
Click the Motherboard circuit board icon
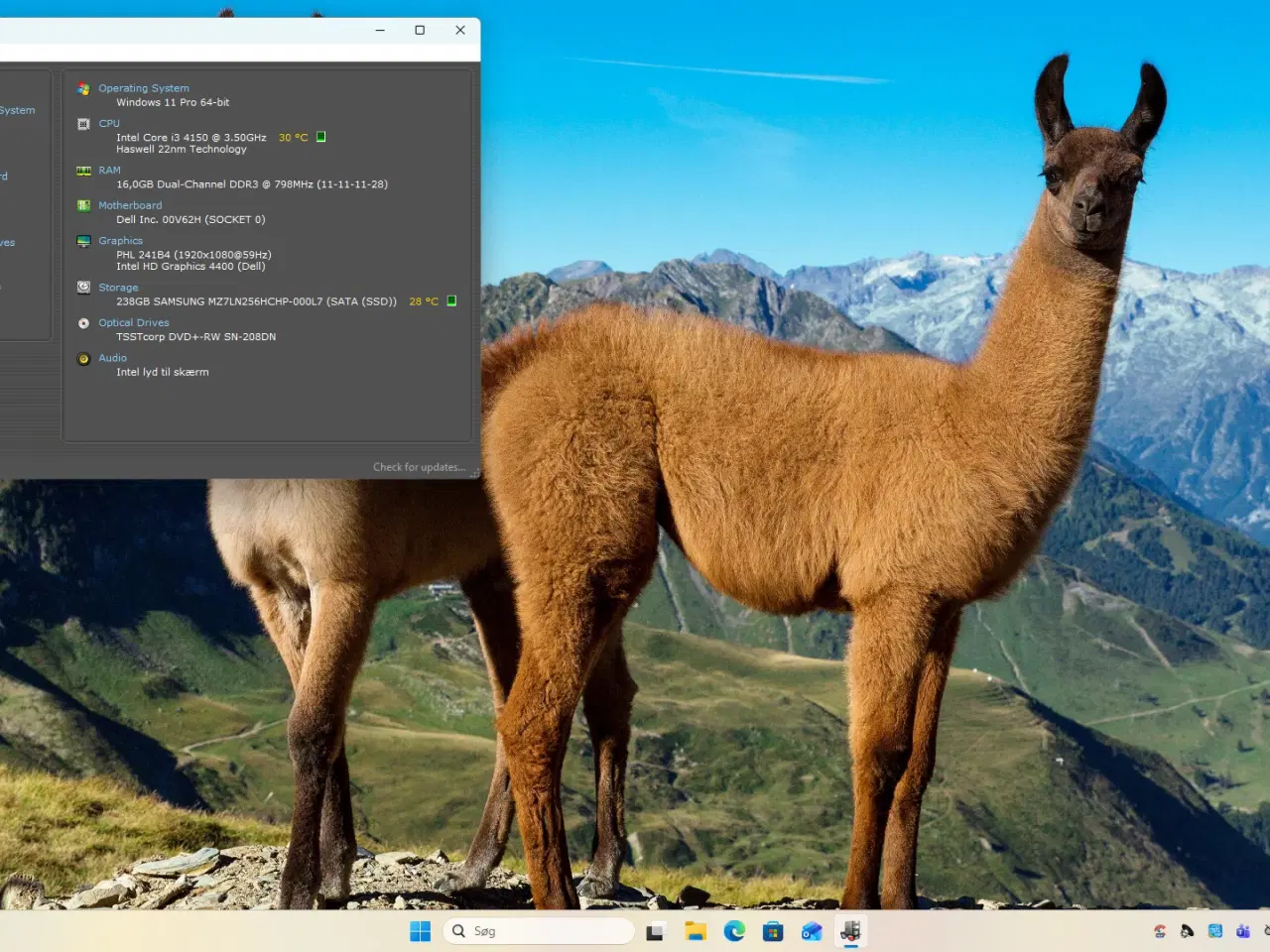83,206
